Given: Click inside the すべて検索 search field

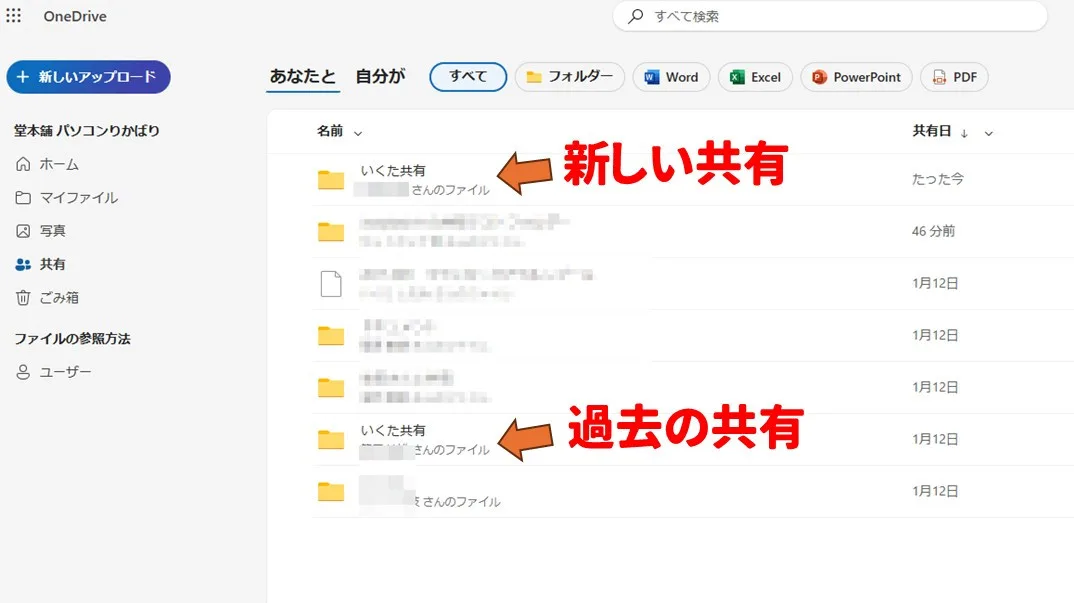Looking at the screenshot, I should pos(830,16).
